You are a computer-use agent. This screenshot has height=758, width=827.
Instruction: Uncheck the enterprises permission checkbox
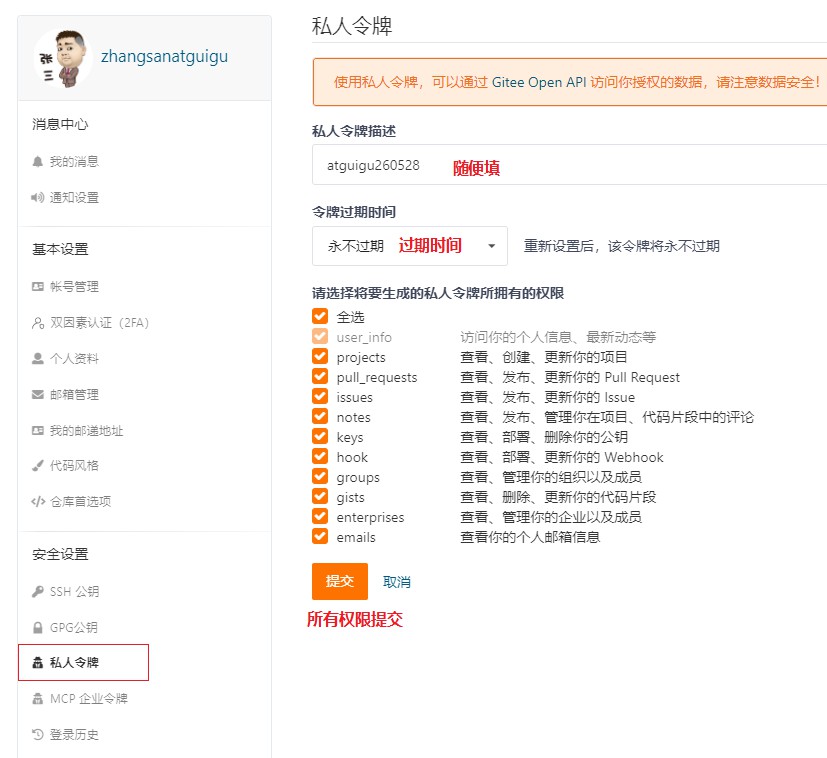320,516
